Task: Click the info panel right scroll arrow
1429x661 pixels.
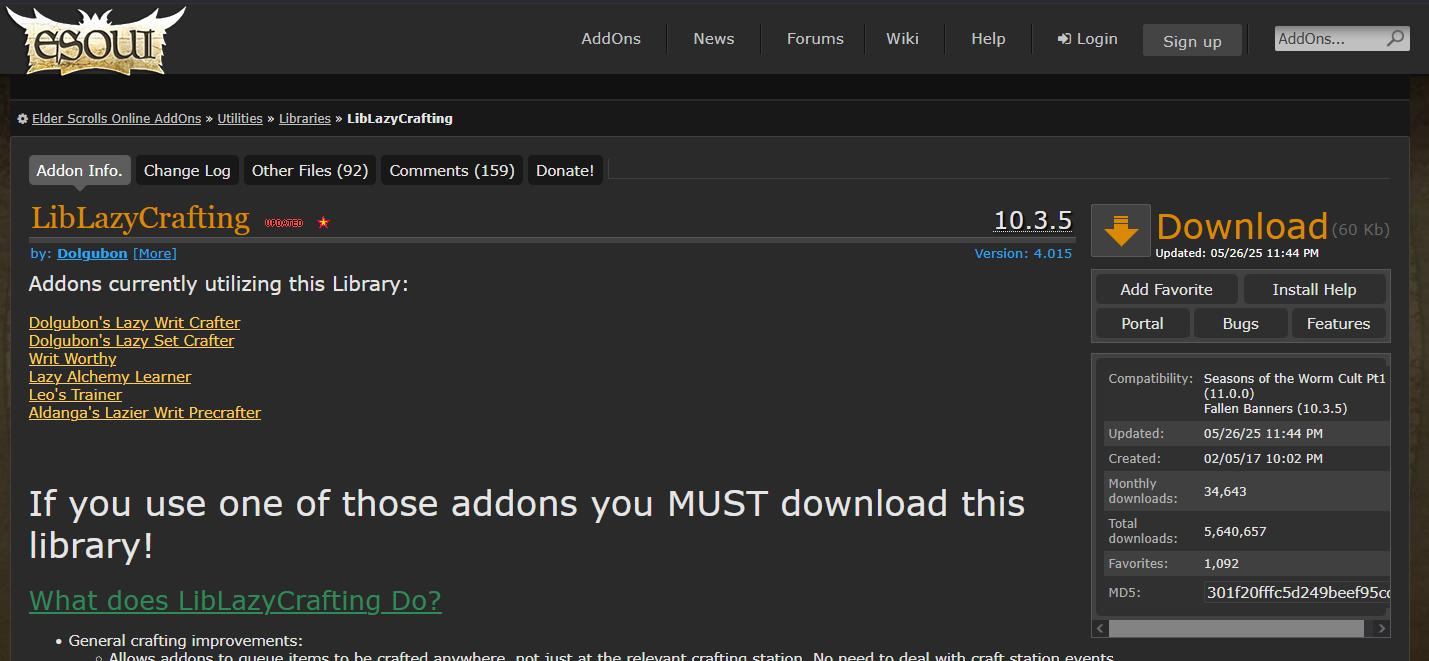Action: (1382, 629)
